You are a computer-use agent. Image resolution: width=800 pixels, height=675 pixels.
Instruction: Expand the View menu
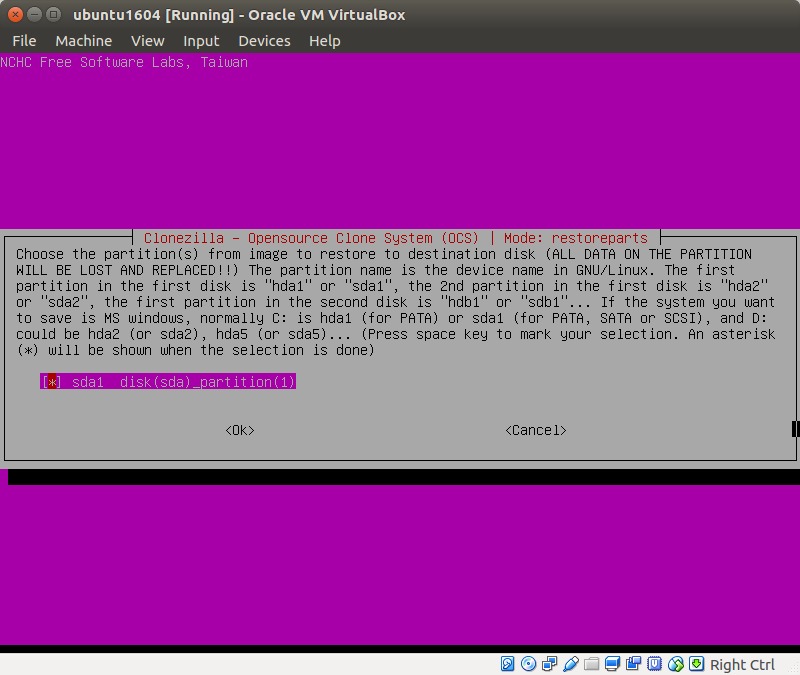147,41
